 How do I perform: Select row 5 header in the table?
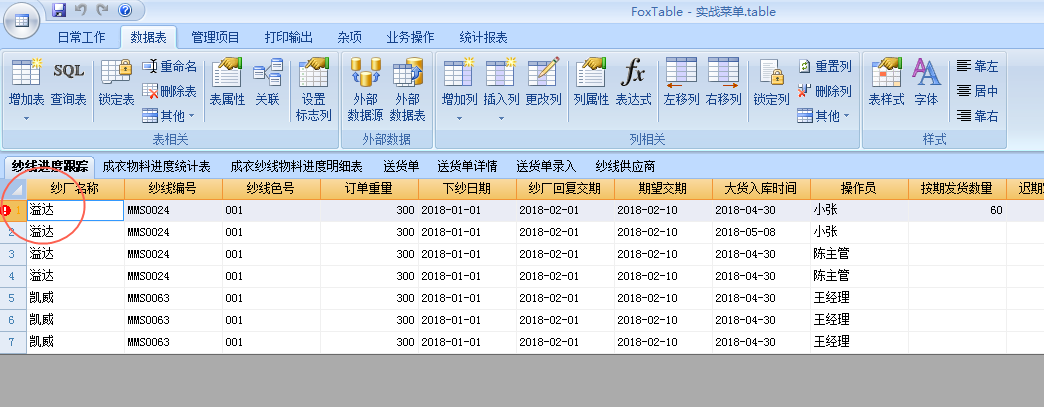(x=12, y=298)
